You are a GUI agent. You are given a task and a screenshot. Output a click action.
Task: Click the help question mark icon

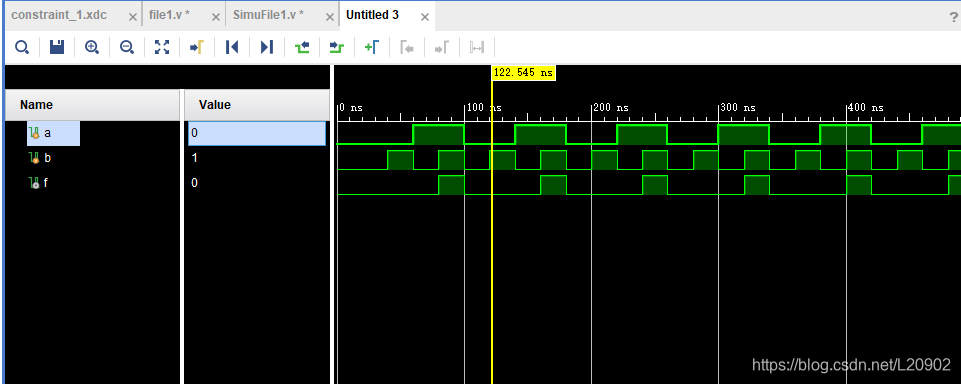(x=953, y=17)
